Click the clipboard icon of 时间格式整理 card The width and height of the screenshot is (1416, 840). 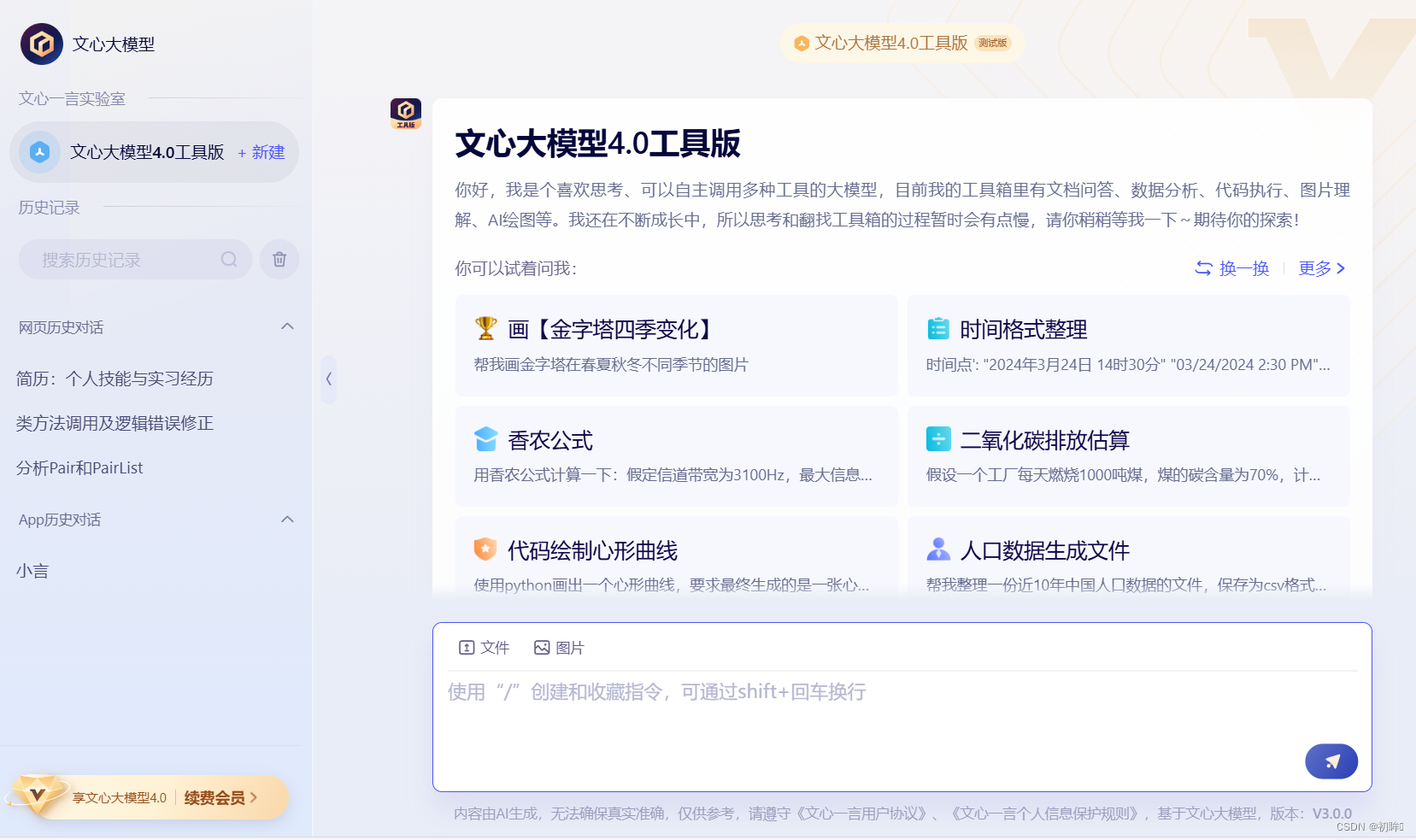(938, 328)
